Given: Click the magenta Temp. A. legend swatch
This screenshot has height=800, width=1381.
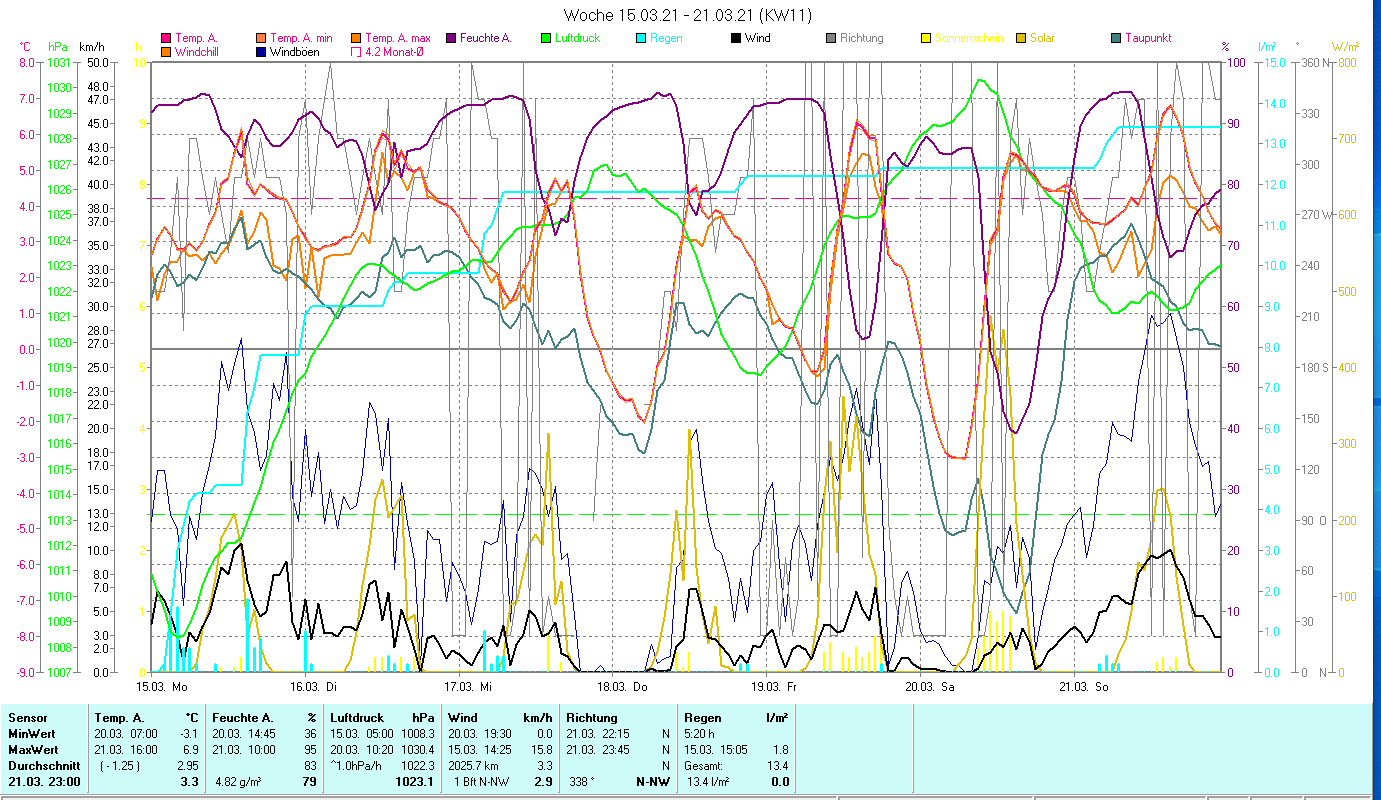Looking at the screenshot, I should (x=166, y=38).
